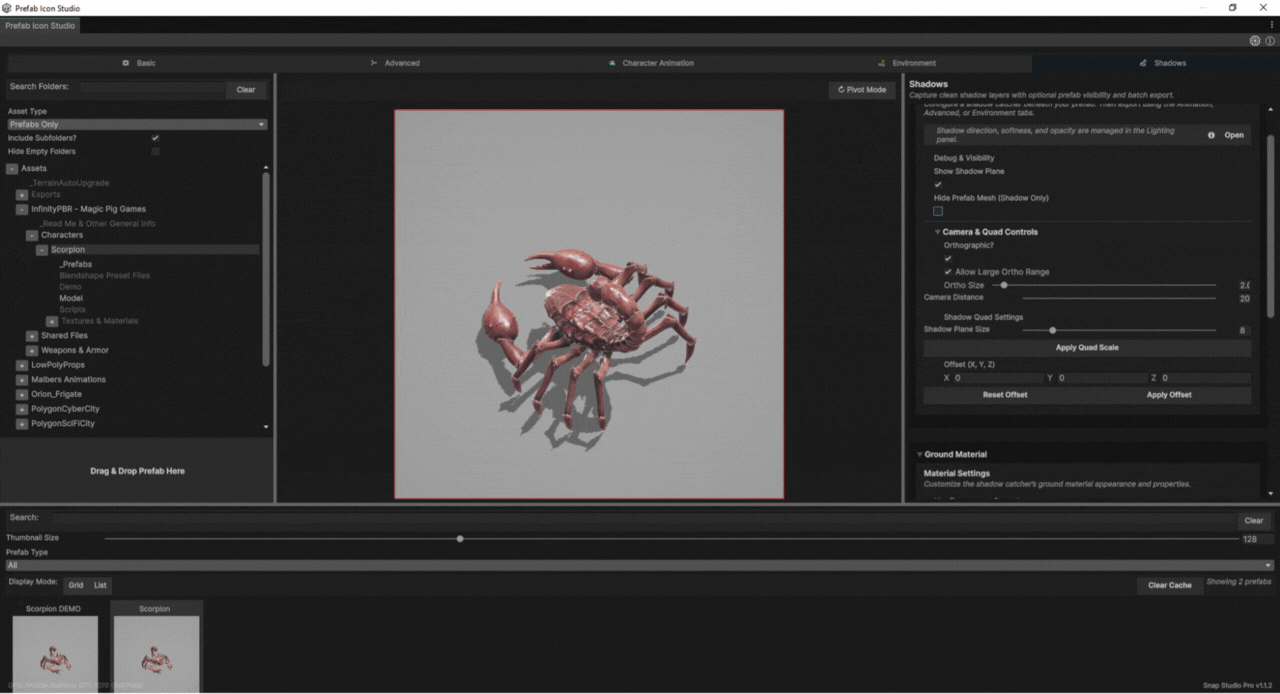Expand the PolygonSciFiCity folder
The image size is (1280, 694).
[x=22, y=424]
